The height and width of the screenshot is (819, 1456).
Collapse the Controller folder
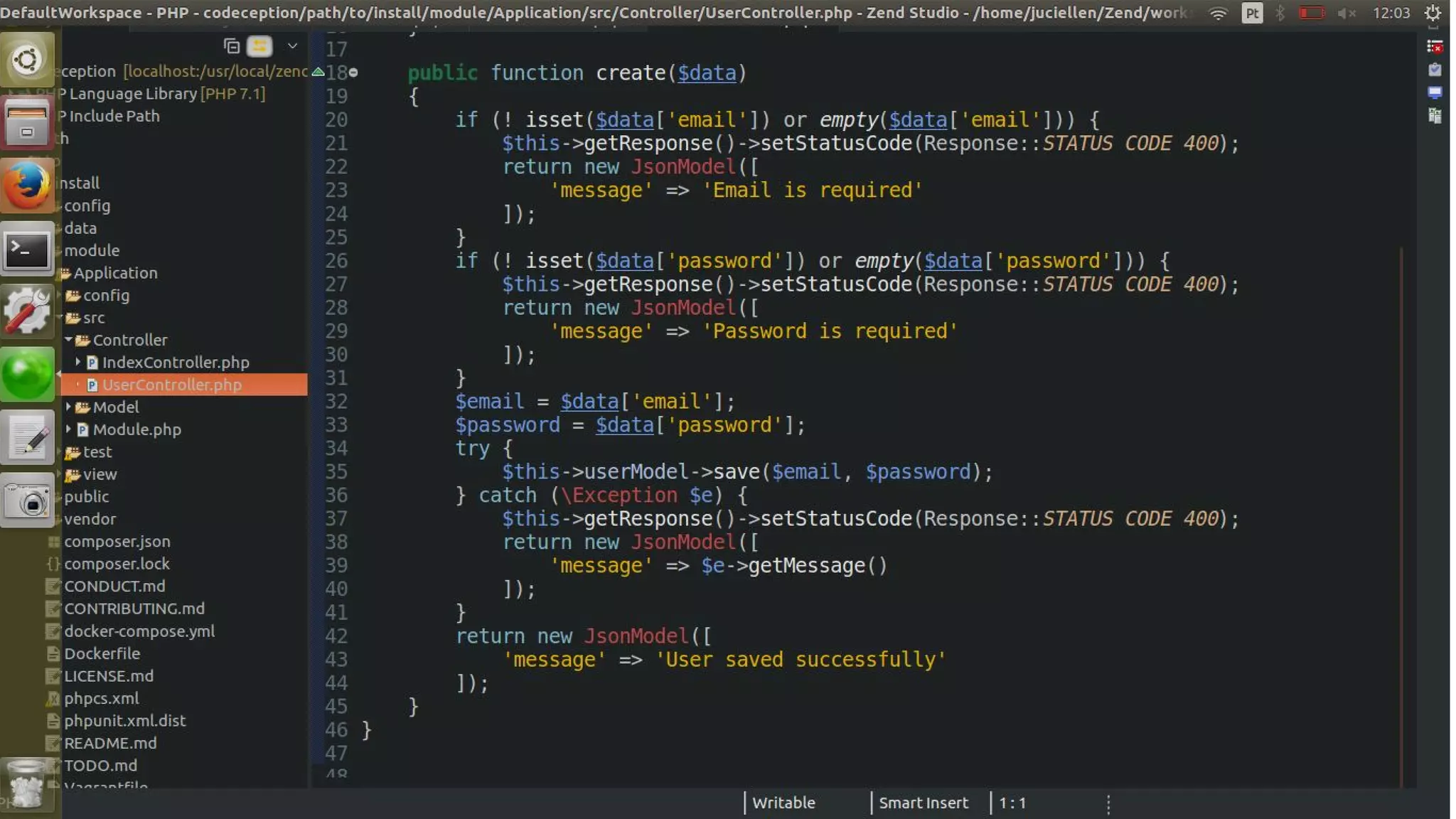(x=69, y=340)
